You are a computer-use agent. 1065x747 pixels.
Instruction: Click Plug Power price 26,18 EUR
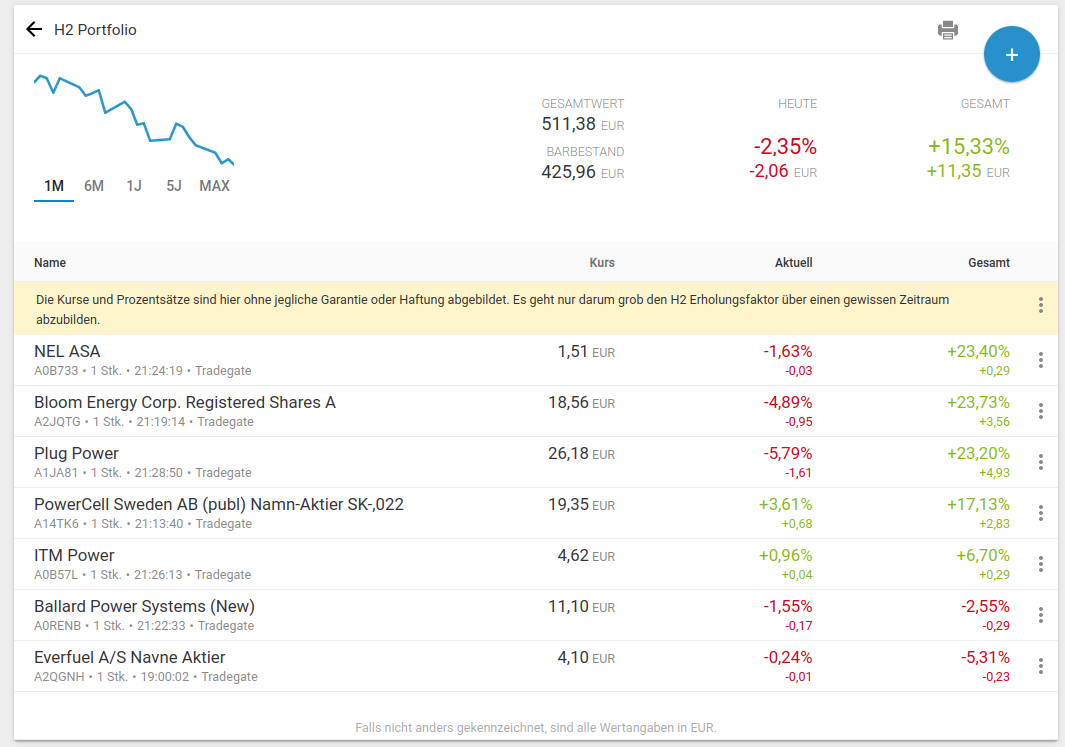point(581,454)
